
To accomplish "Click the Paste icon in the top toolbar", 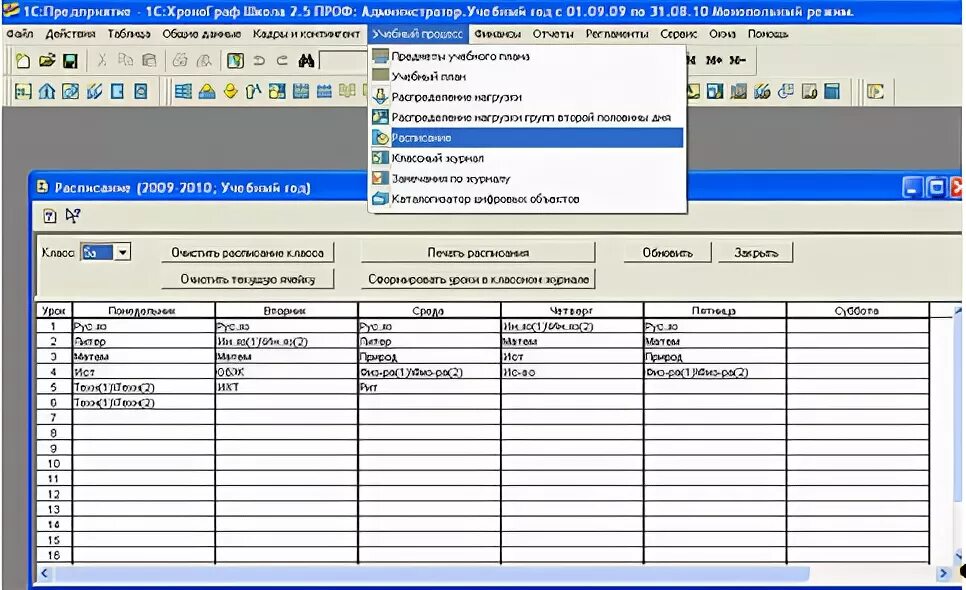I will [x=148, y=60].
